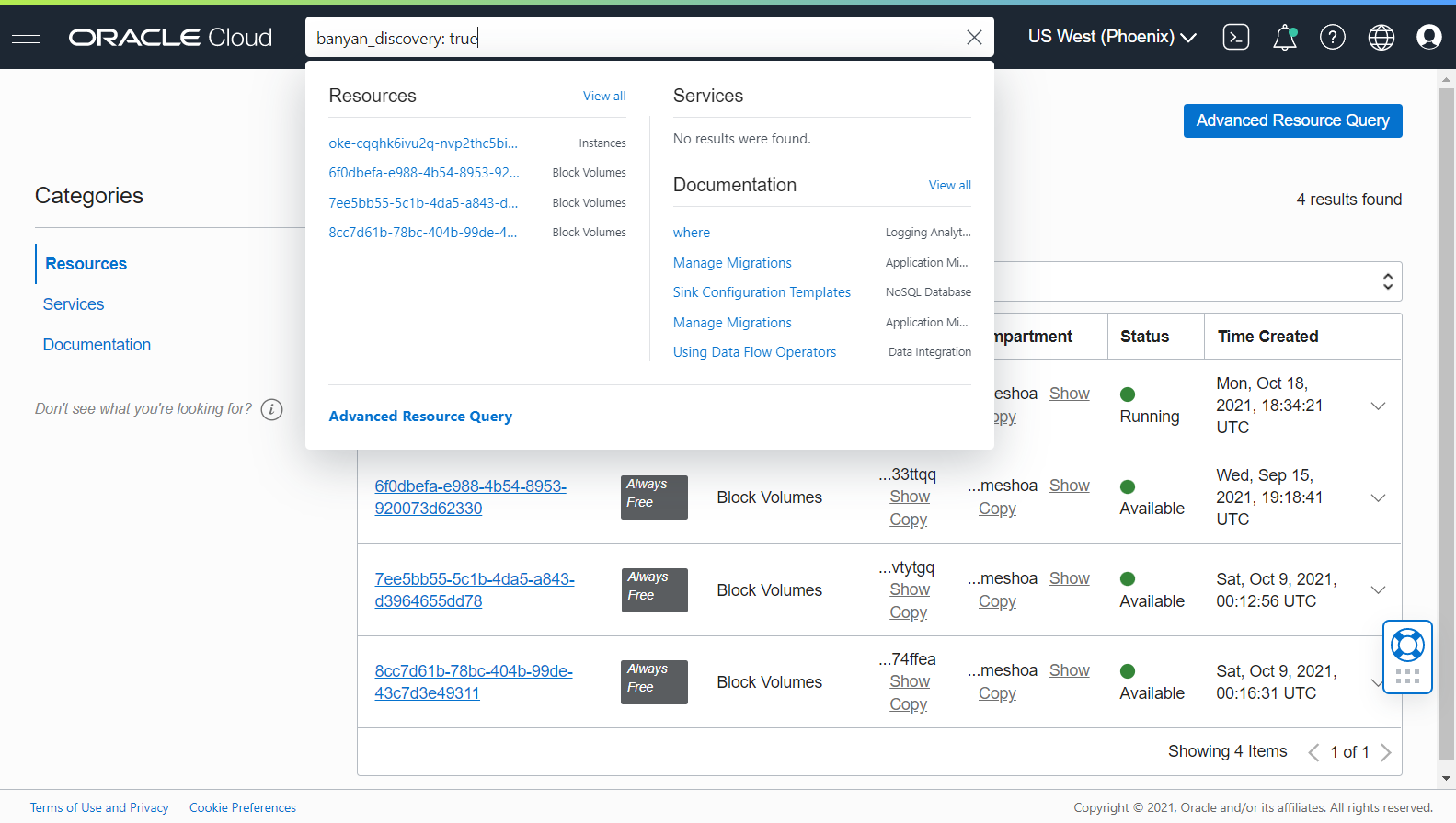
Task: Click the globe language icon
Action: pyautogui.click(x=1381, y=37)
